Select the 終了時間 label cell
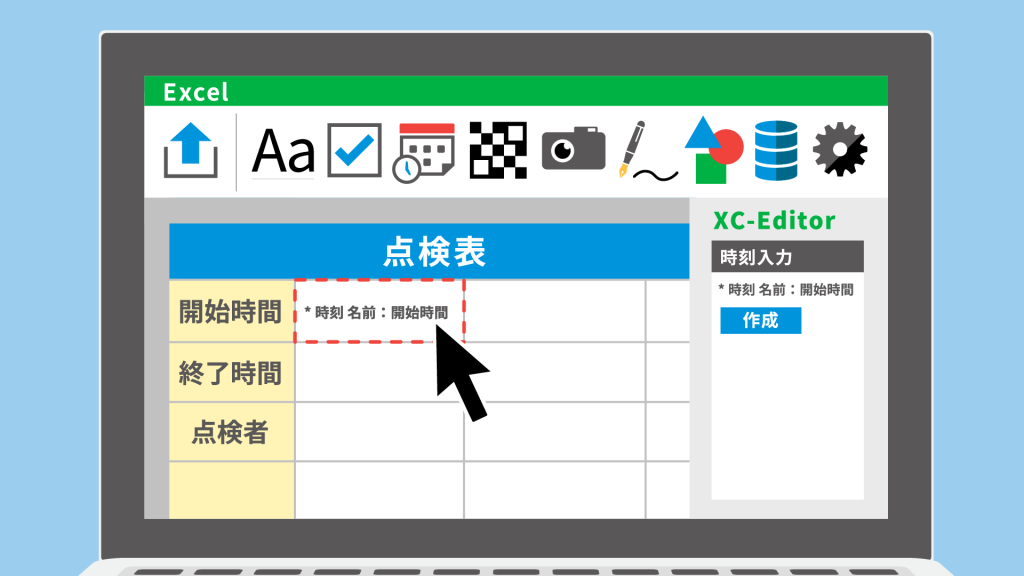The image size is (1024, 576). tap(231, 373)
